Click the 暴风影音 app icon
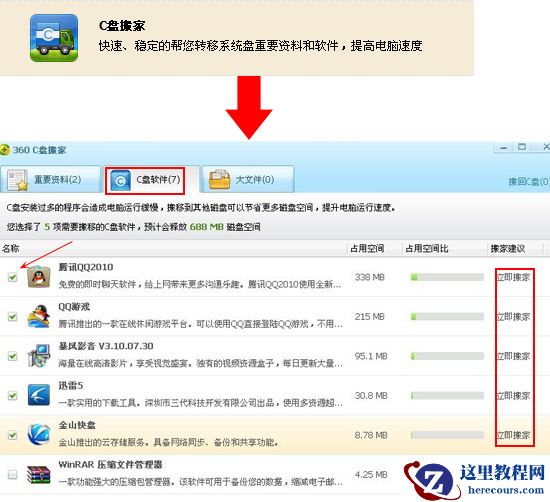550x502 pixels. tap(39, 356)
